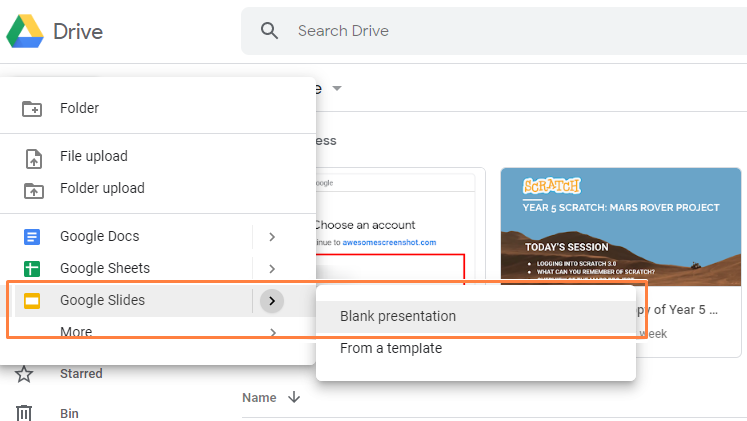Viewport: 747px width, 421px height.
Task: Open the Scratch Mars Rover presentation thumbnail
Action: (x=621, y=226)
